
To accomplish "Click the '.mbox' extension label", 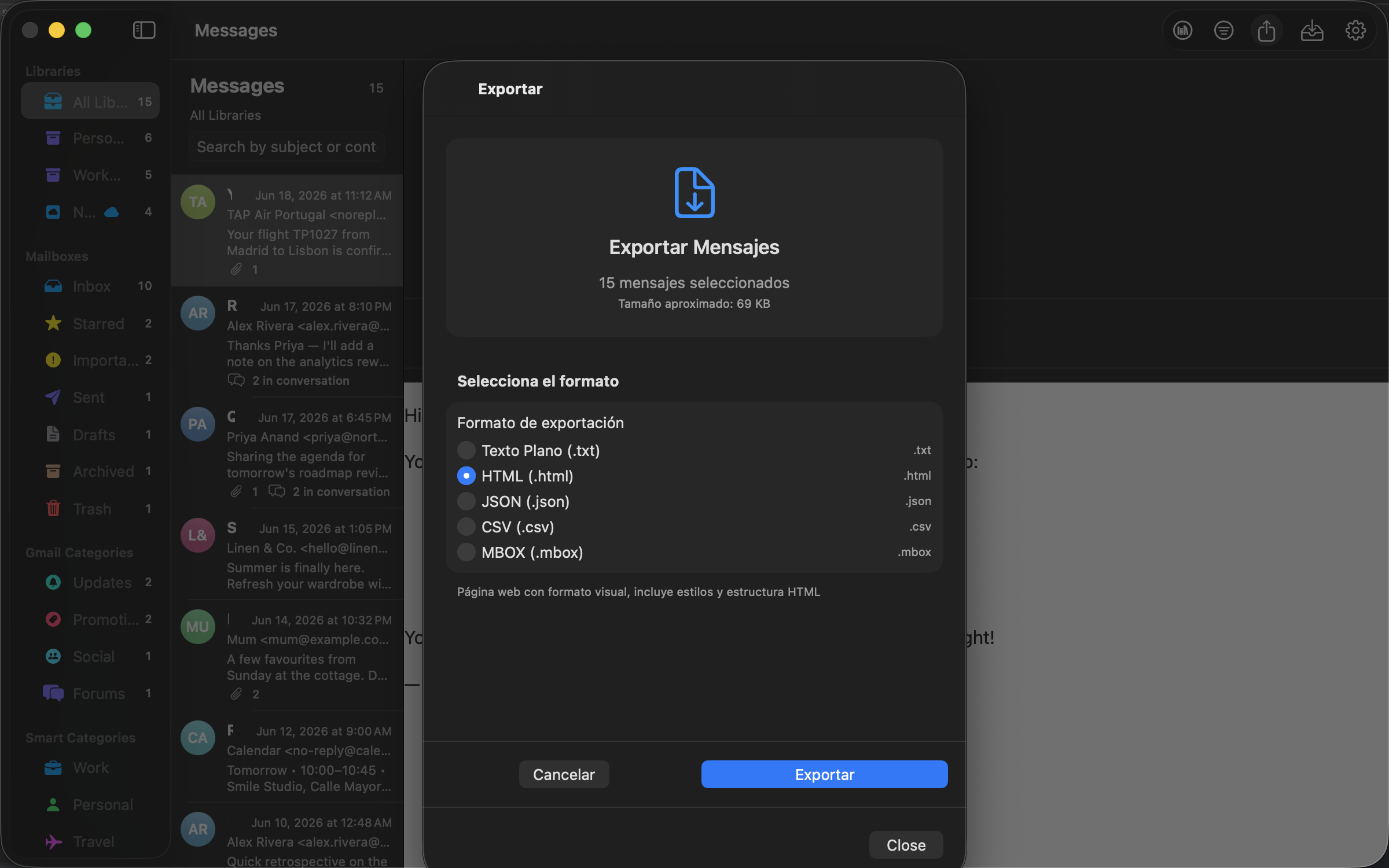I will [914, 552].
